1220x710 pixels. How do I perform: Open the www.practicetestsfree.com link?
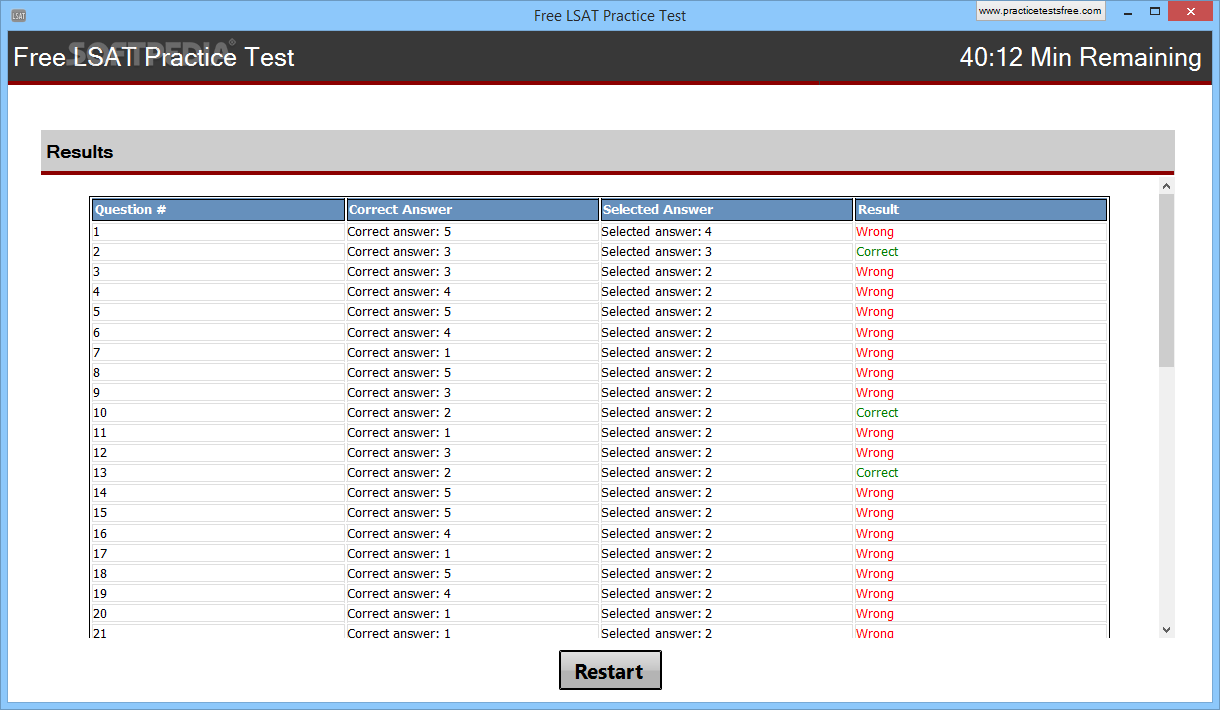tap(1040, 11)
